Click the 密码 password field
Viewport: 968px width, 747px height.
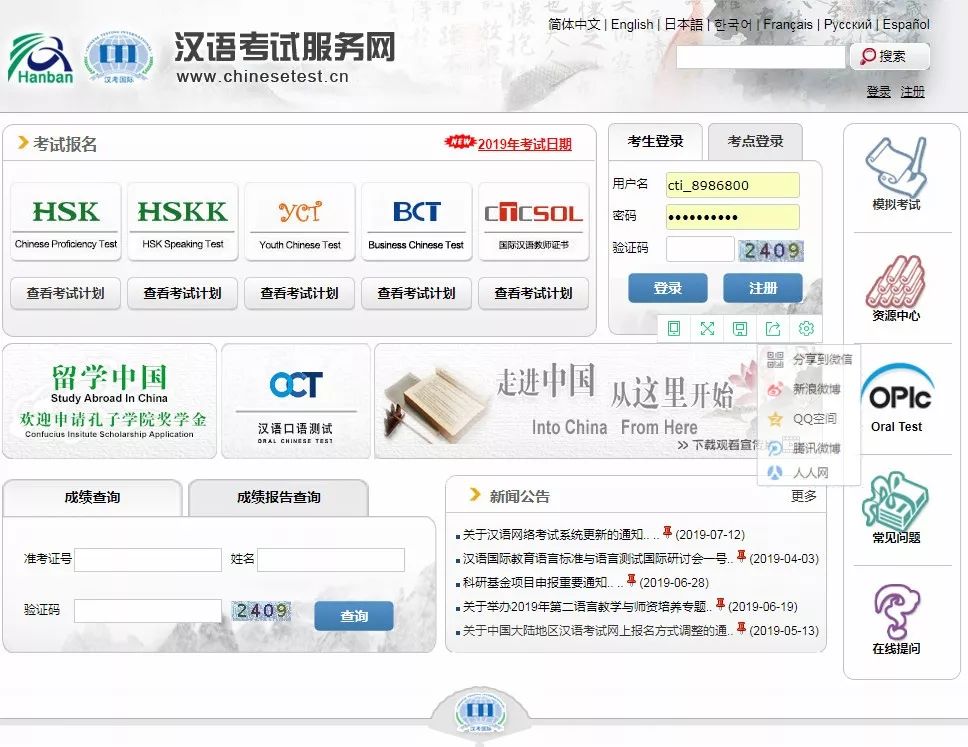click(x=733, y=217)
